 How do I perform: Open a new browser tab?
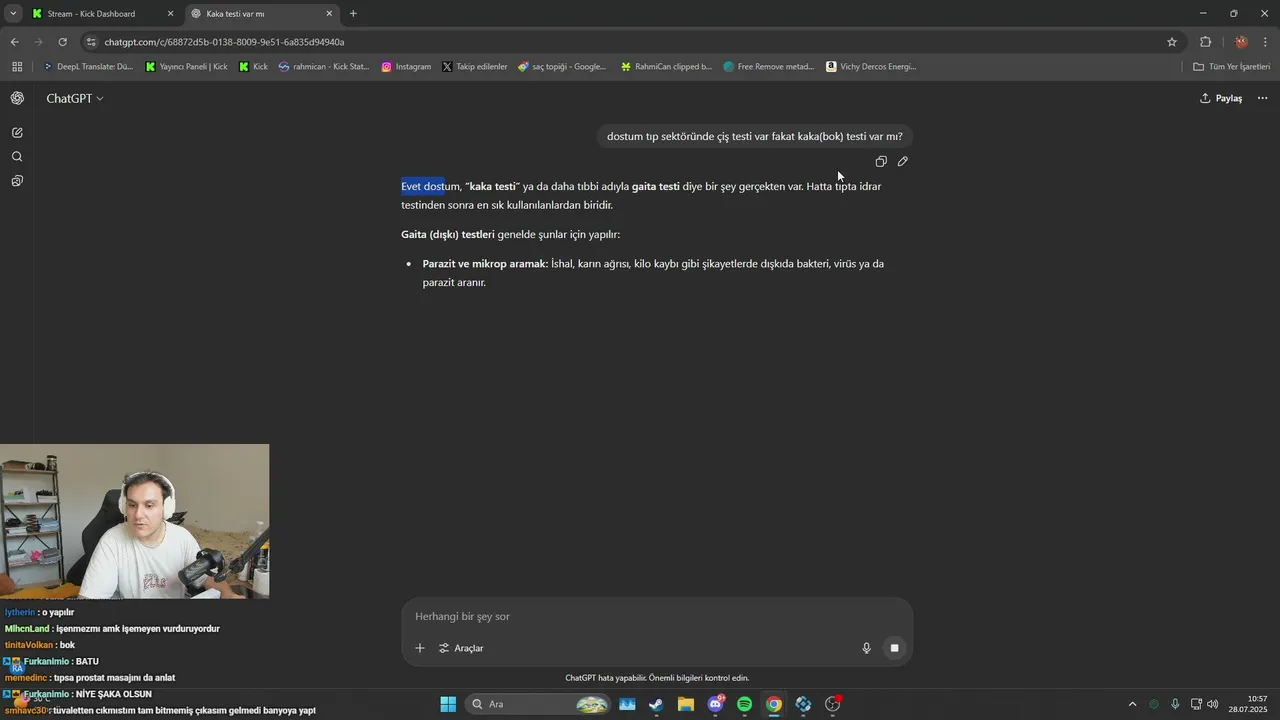353,14
